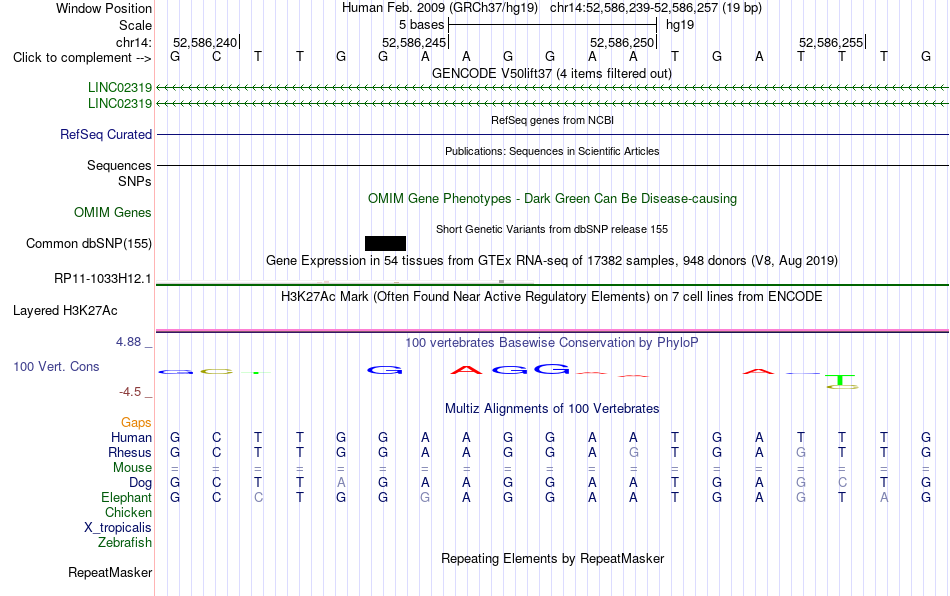This screenshot has width=950, height=596.
Task: Click the 4.88 PhyloP upper scale value
Action: (x=128, y=342)
